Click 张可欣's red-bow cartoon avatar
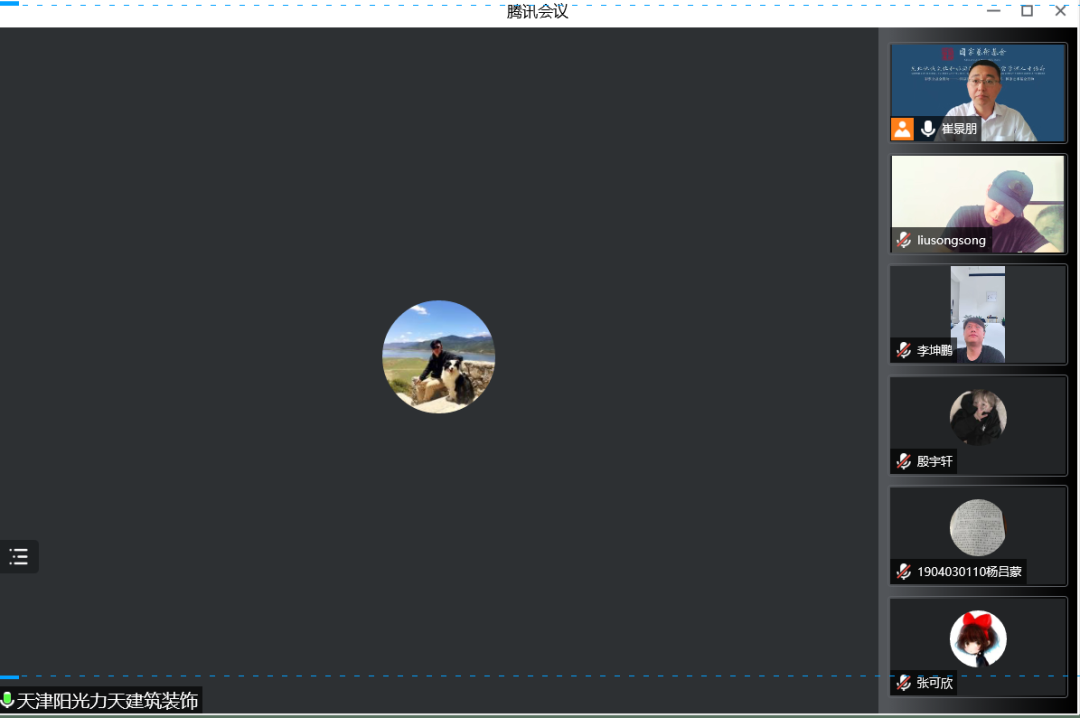The width and height of the screenshot is (1080, 718). coord(977,639)
